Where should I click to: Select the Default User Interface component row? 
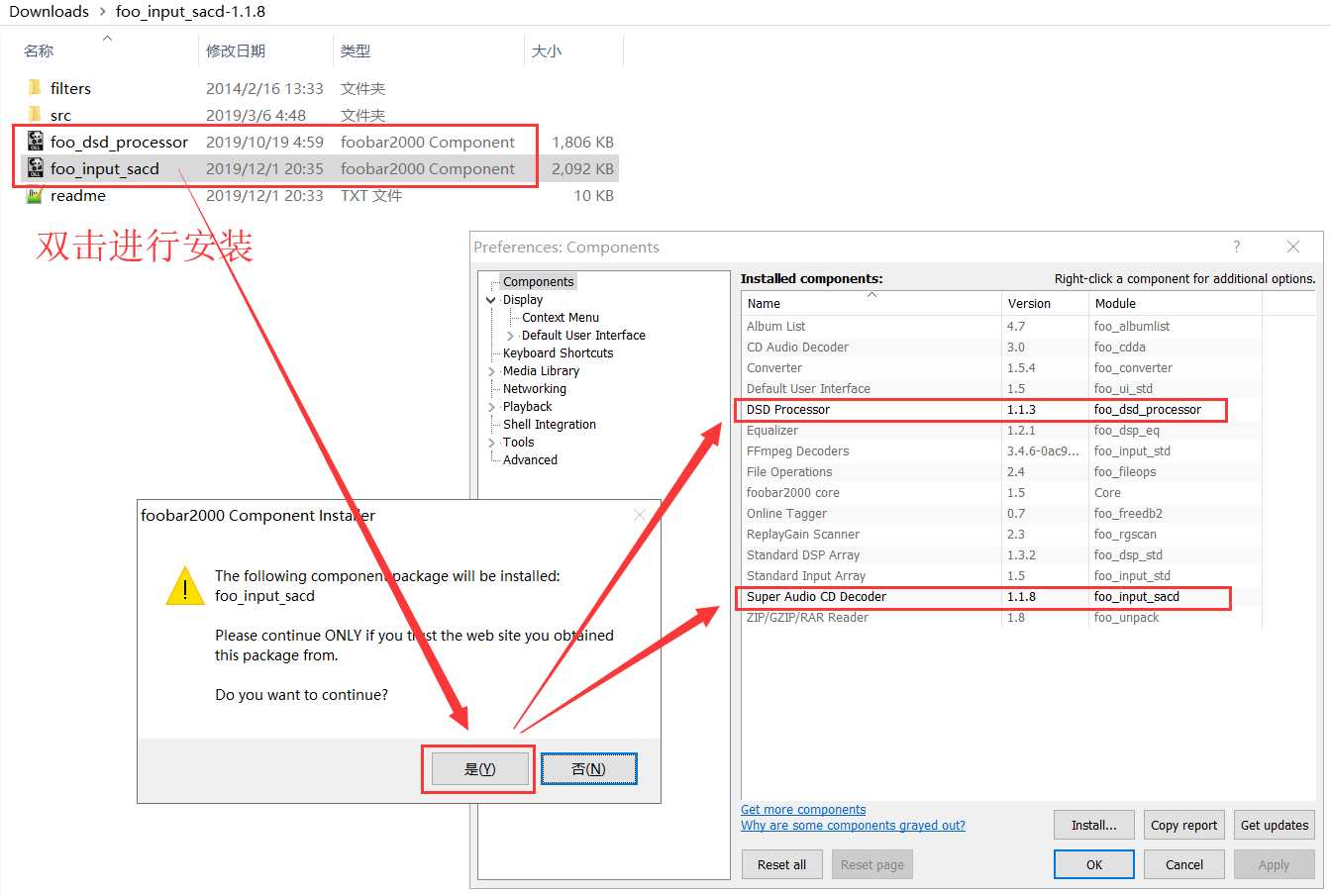coord(1001,388)
